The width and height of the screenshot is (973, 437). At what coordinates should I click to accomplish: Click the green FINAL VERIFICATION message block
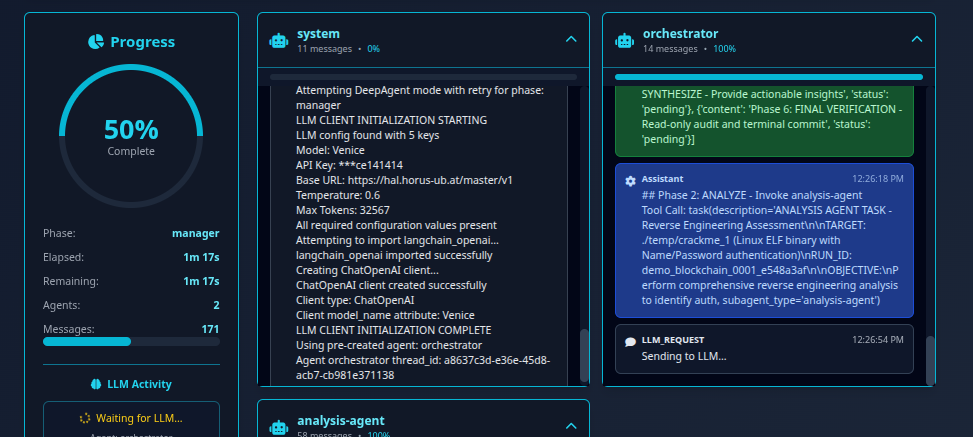pyautogui.click(x=764, y=122)
